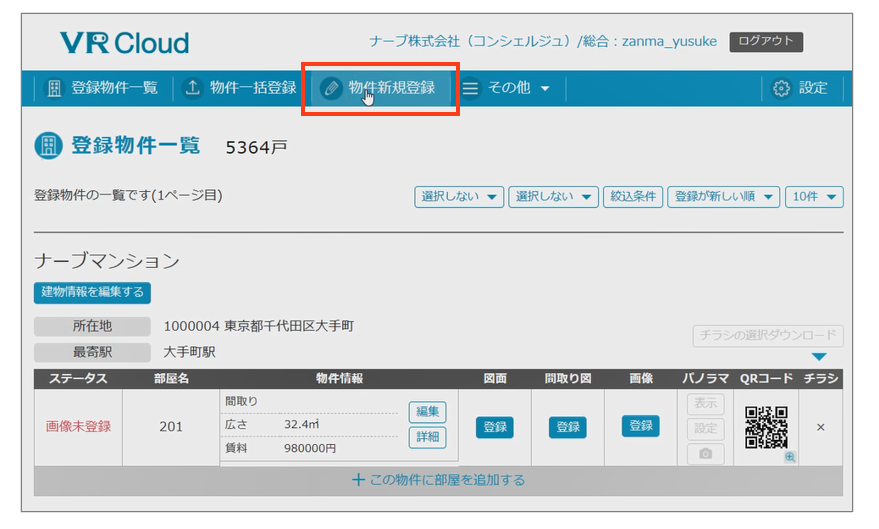Click the panorama camera icon button
Screen dimensions: 879x529
[x=705, y=454]
